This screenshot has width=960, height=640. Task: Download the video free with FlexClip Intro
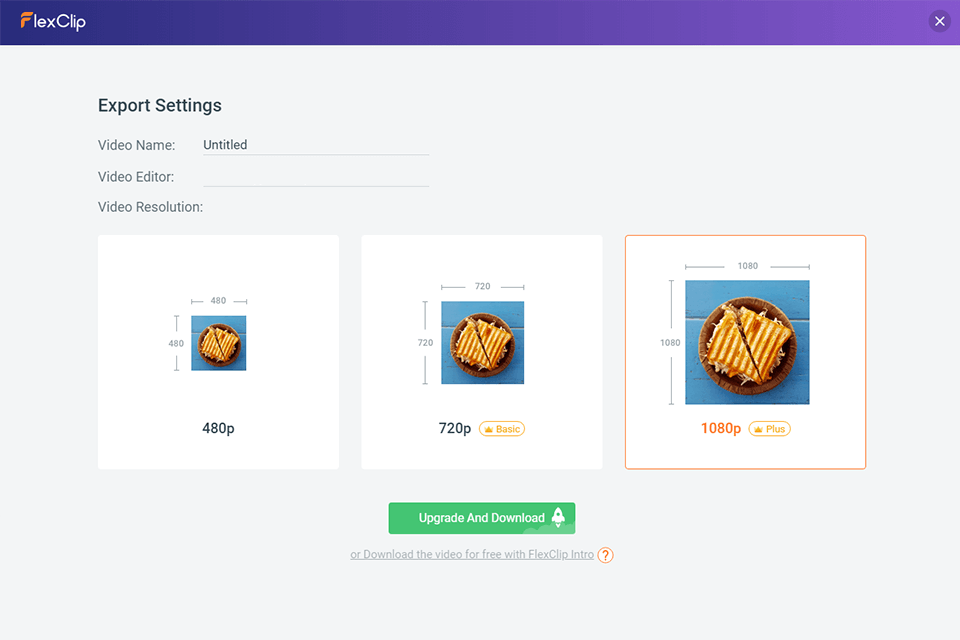(x=472, y=555)
